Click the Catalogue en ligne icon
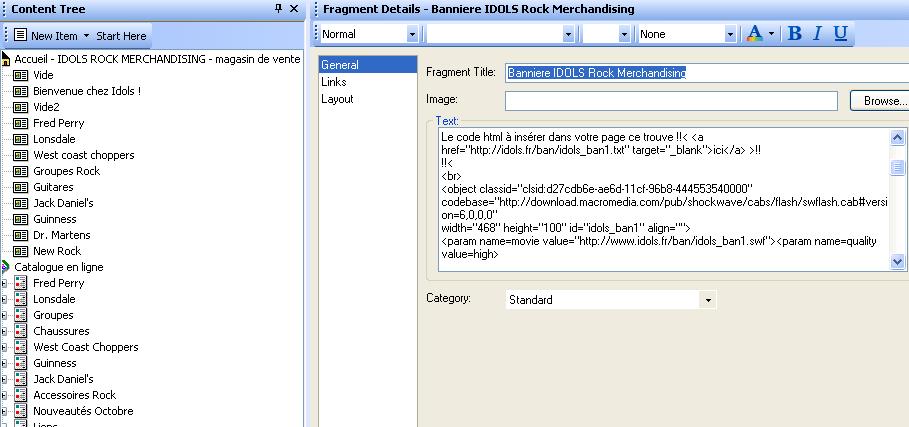This screenshot has height=427, width=909. click(x=6, y=267)
